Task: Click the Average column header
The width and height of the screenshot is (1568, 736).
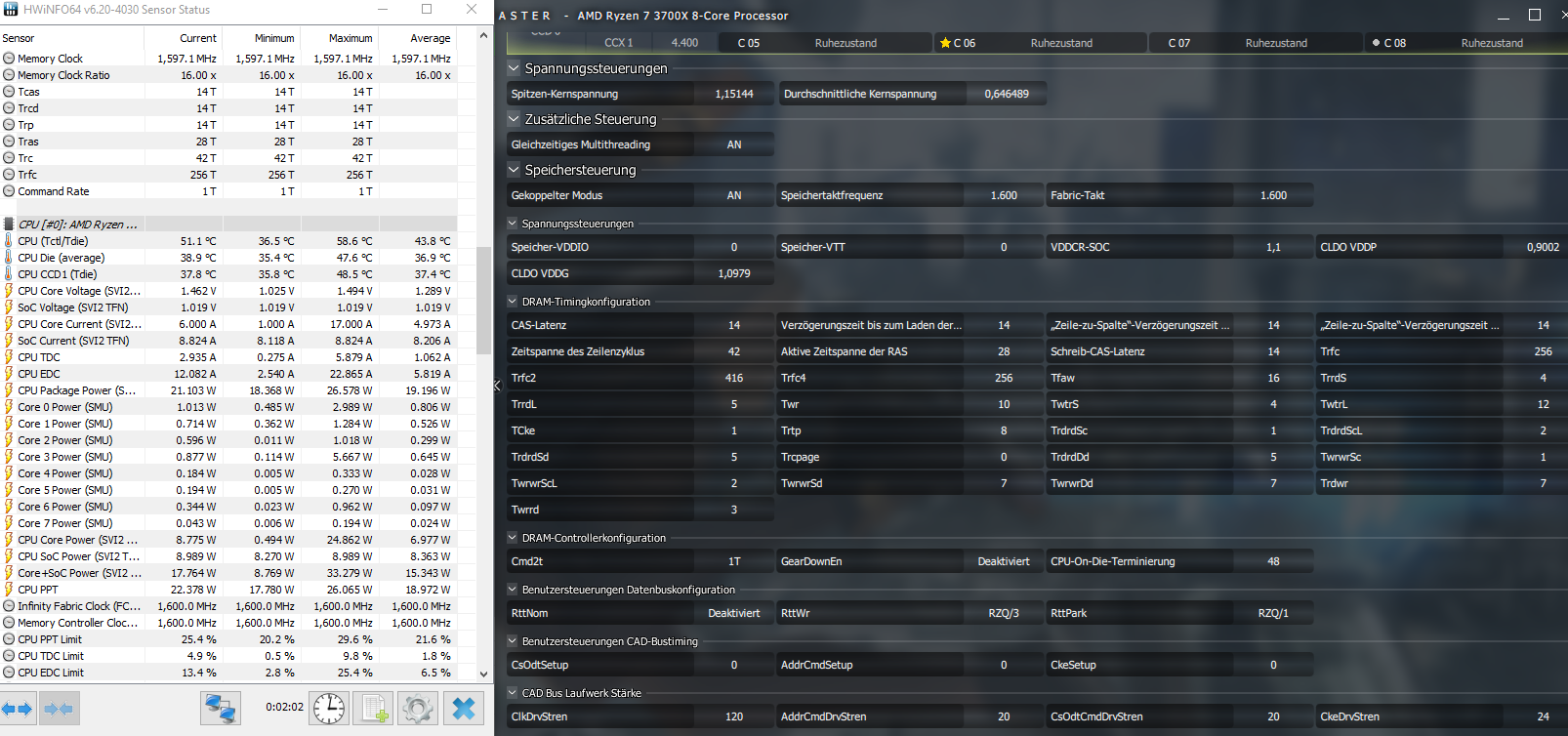Action: 417,38
